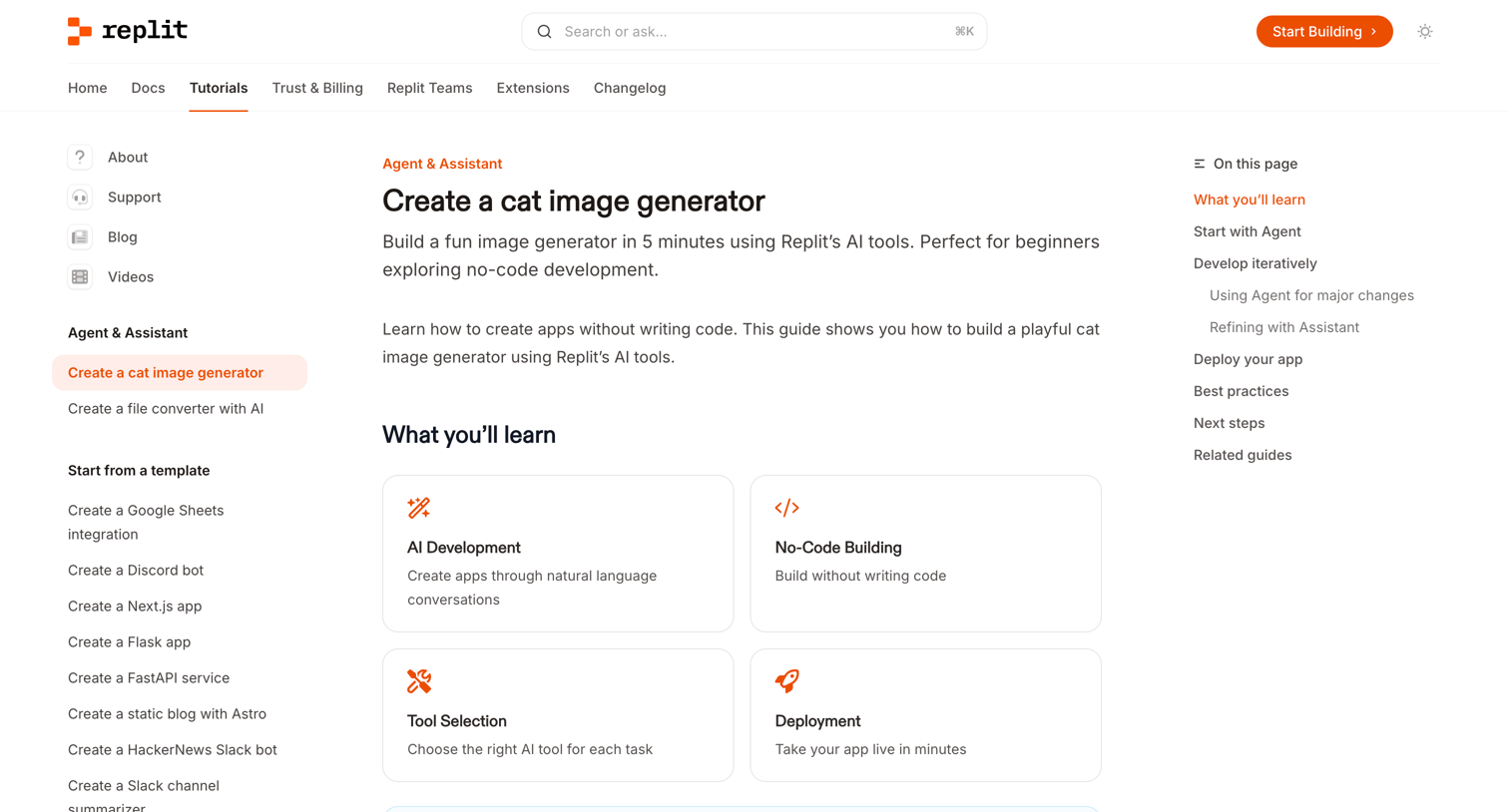The height and width of the screenshot is (812, 1509).
Task: Open the Docs tab
Action: 148,88
